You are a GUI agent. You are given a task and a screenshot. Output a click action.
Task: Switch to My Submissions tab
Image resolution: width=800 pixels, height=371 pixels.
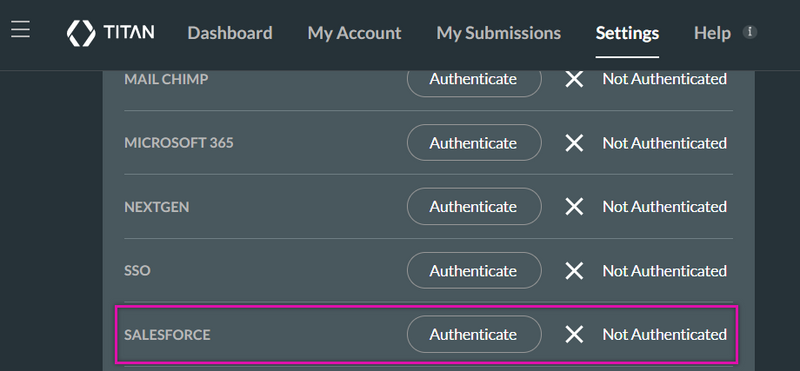[498, 33]
